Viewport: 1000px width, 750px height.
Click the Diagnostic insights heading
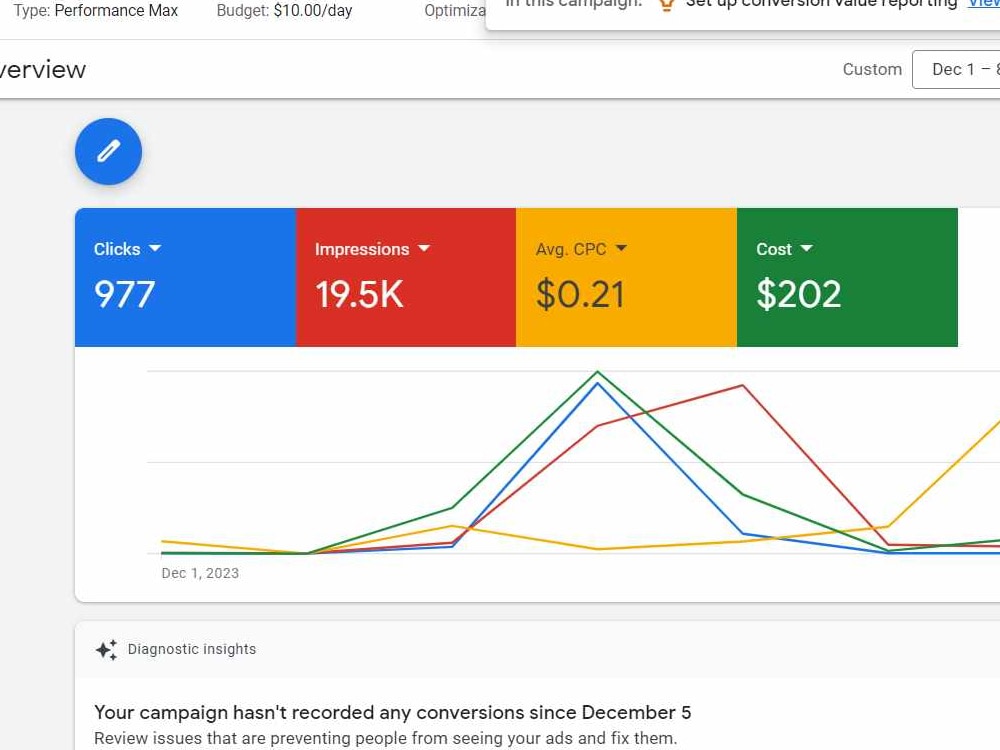[192, 649]
